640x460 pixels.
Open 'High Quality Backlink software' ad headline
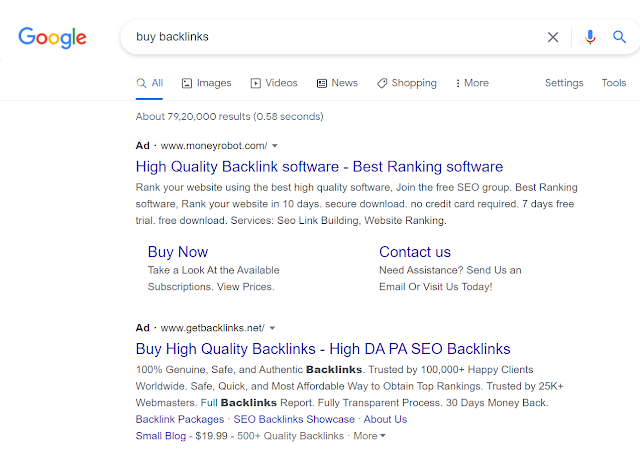[319, 167]
